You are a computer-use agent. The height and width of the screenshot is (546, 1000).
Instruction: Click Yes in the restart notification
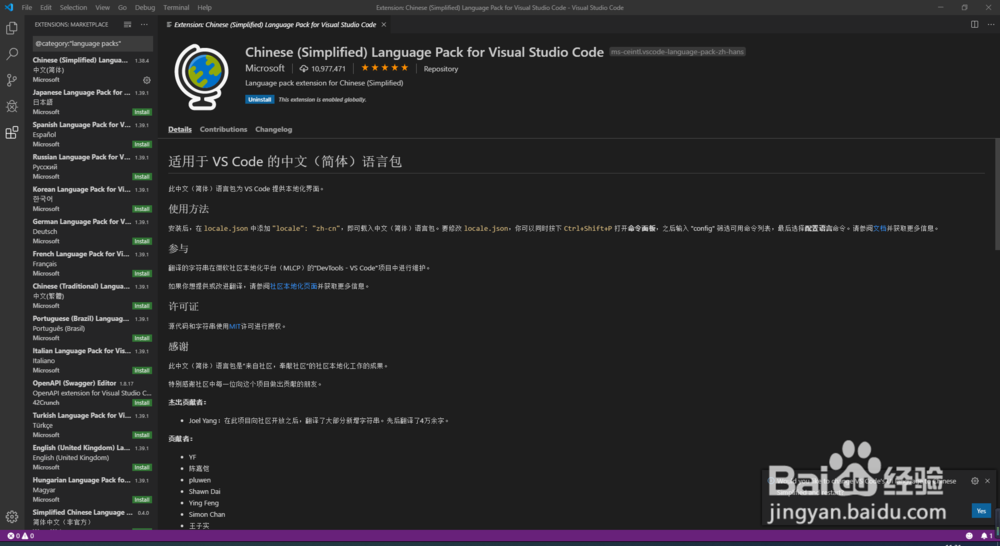point(981,511)
